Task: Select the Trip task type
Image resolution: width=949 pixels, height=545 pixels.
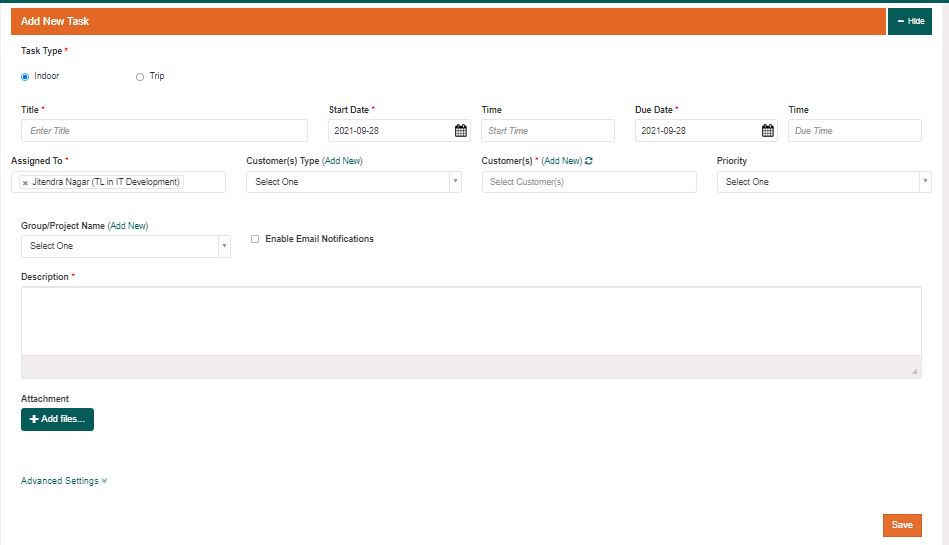Action: pos(140,77)
